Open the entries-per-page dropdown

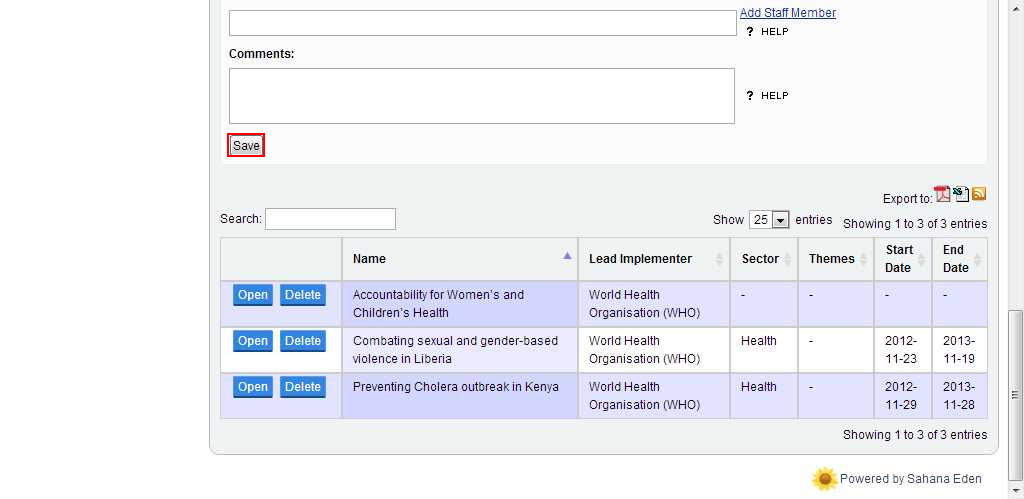click(x=770, y=220)
